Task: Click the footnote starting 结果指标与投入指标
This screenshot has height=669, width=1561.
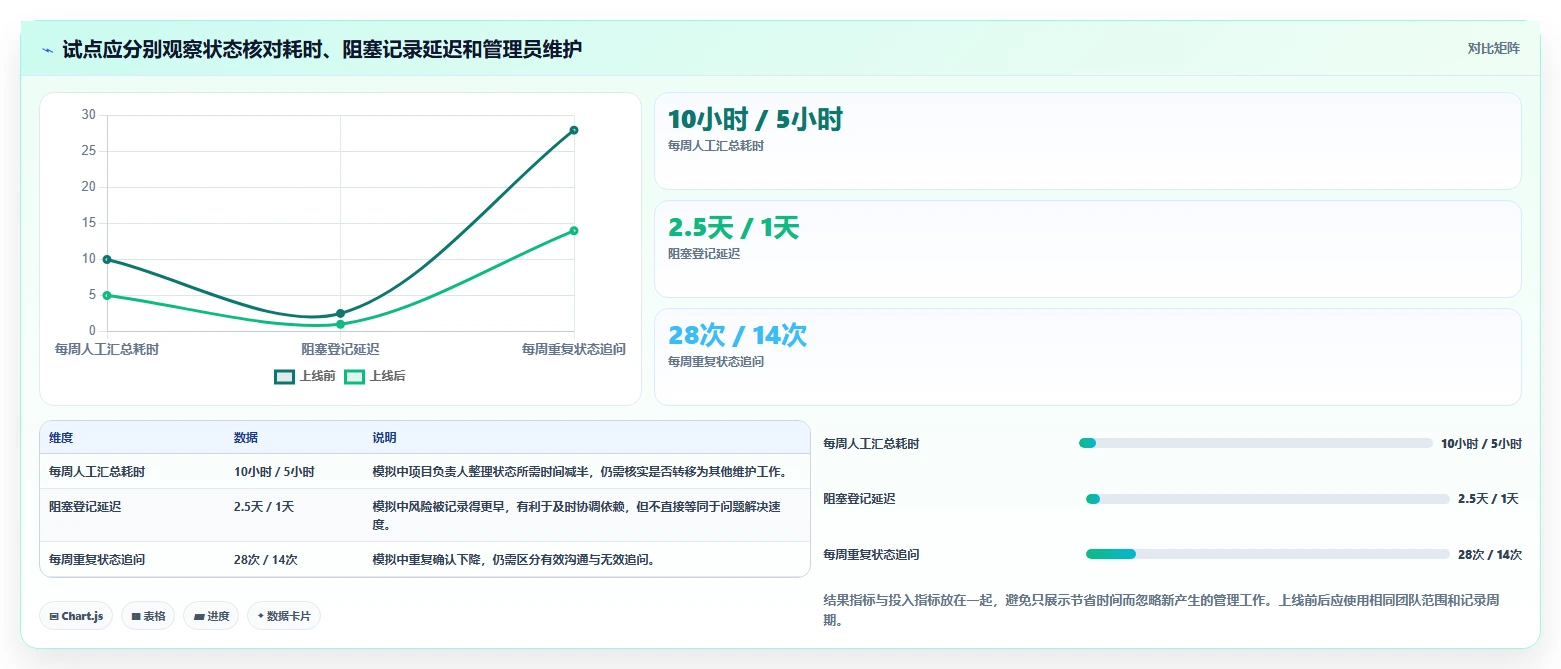Action: (1160, 610)
